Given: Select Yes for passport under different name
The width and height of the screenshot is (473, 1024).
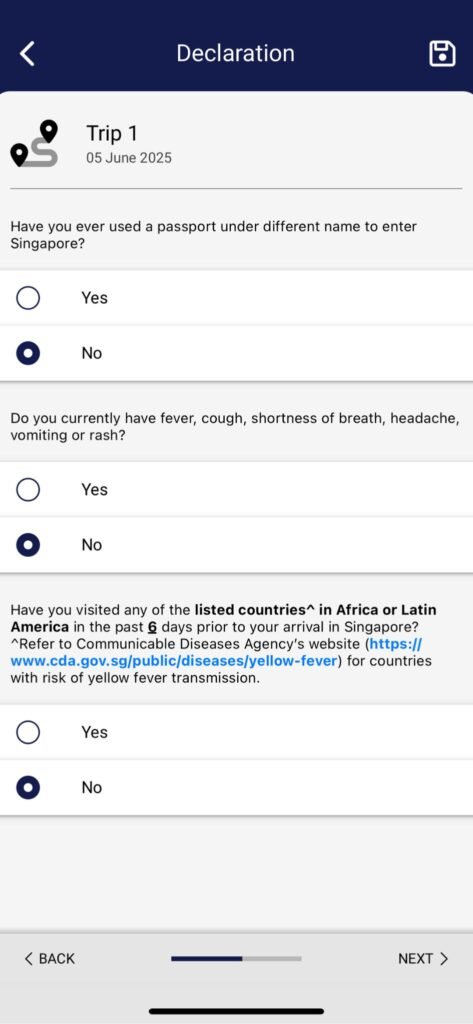Looking at the screenshot, I should [x=236, y=298].
